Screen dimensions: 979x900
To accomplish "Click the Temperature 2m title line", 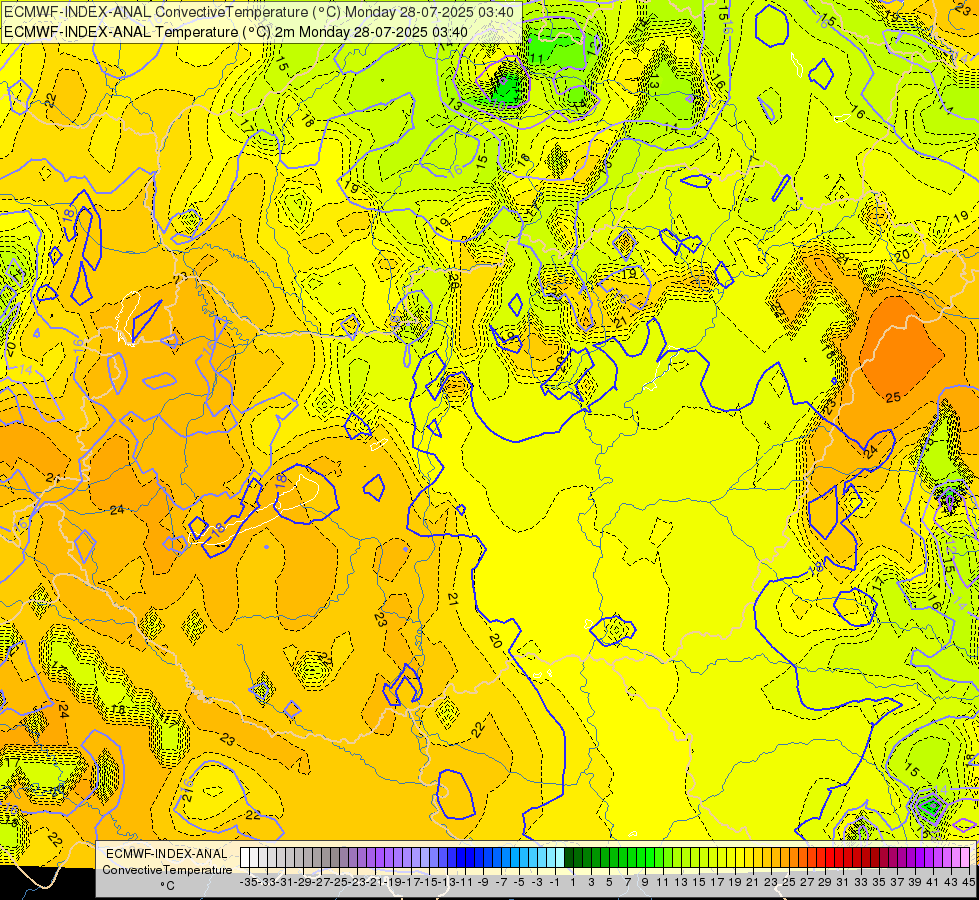I will coord(236,31).
